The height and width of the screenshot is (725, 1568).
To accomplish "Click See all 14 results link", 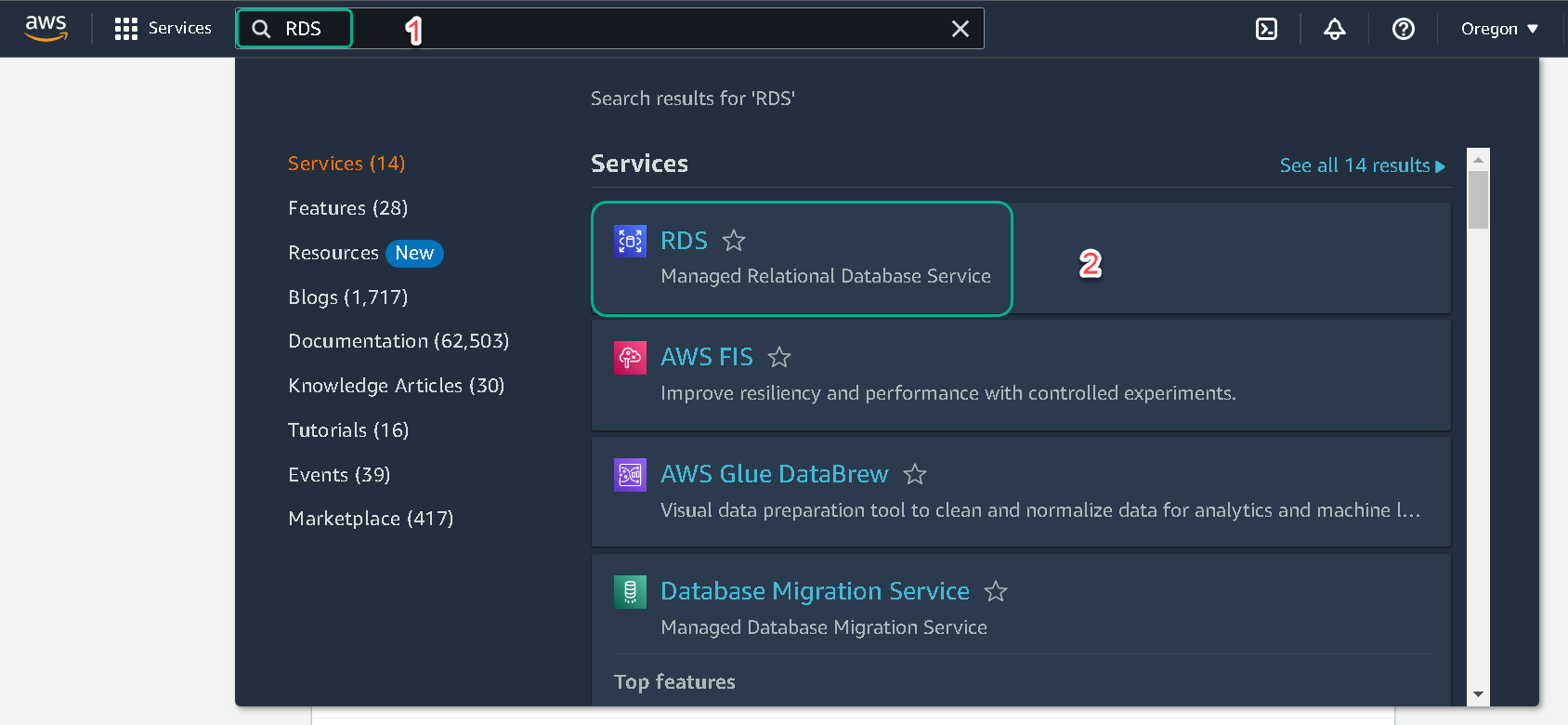I will 1363,165.
